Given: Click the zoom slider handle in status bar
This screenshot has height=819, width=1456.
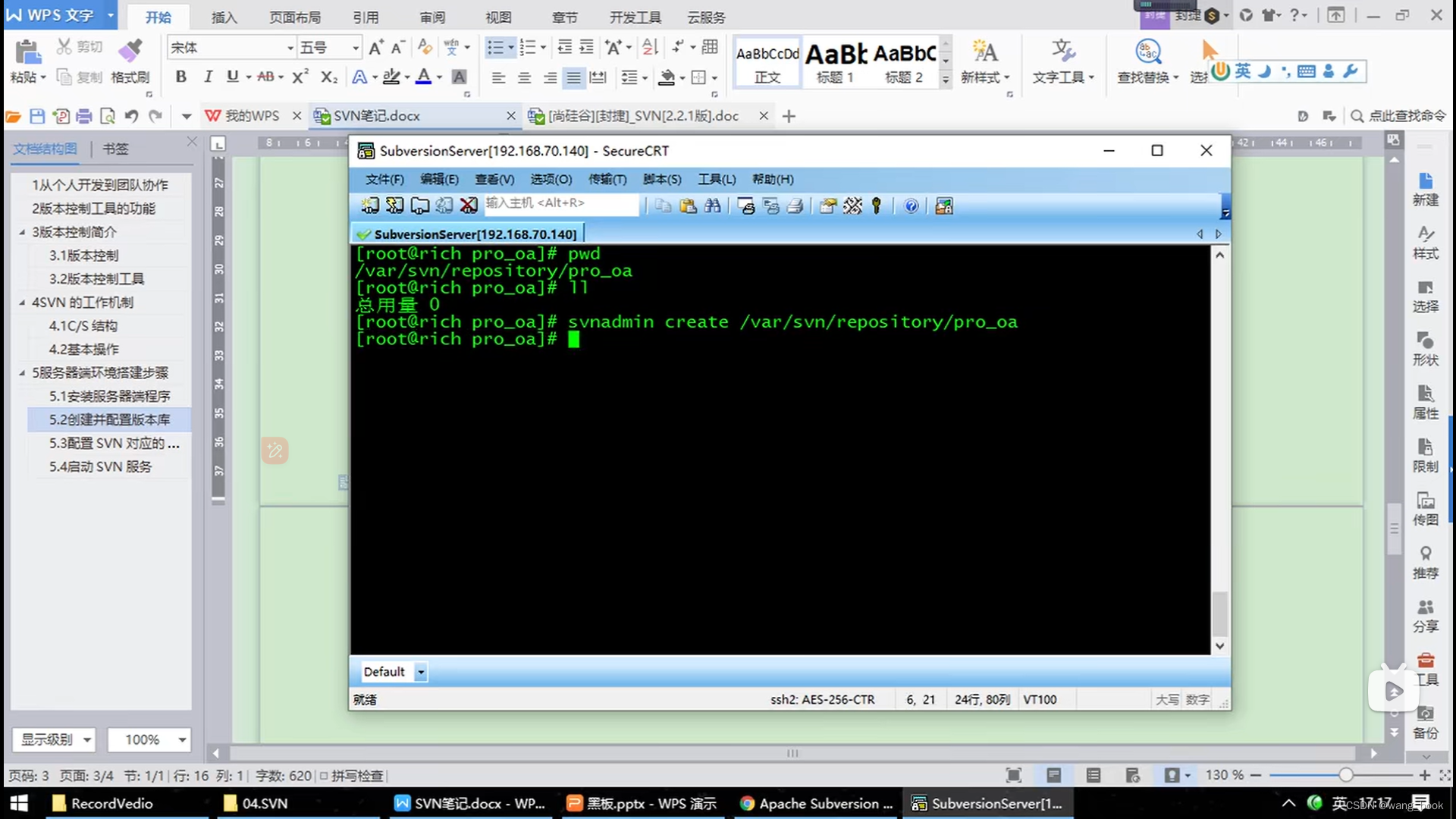Looking at the screenshot, I should (1345, 775).
